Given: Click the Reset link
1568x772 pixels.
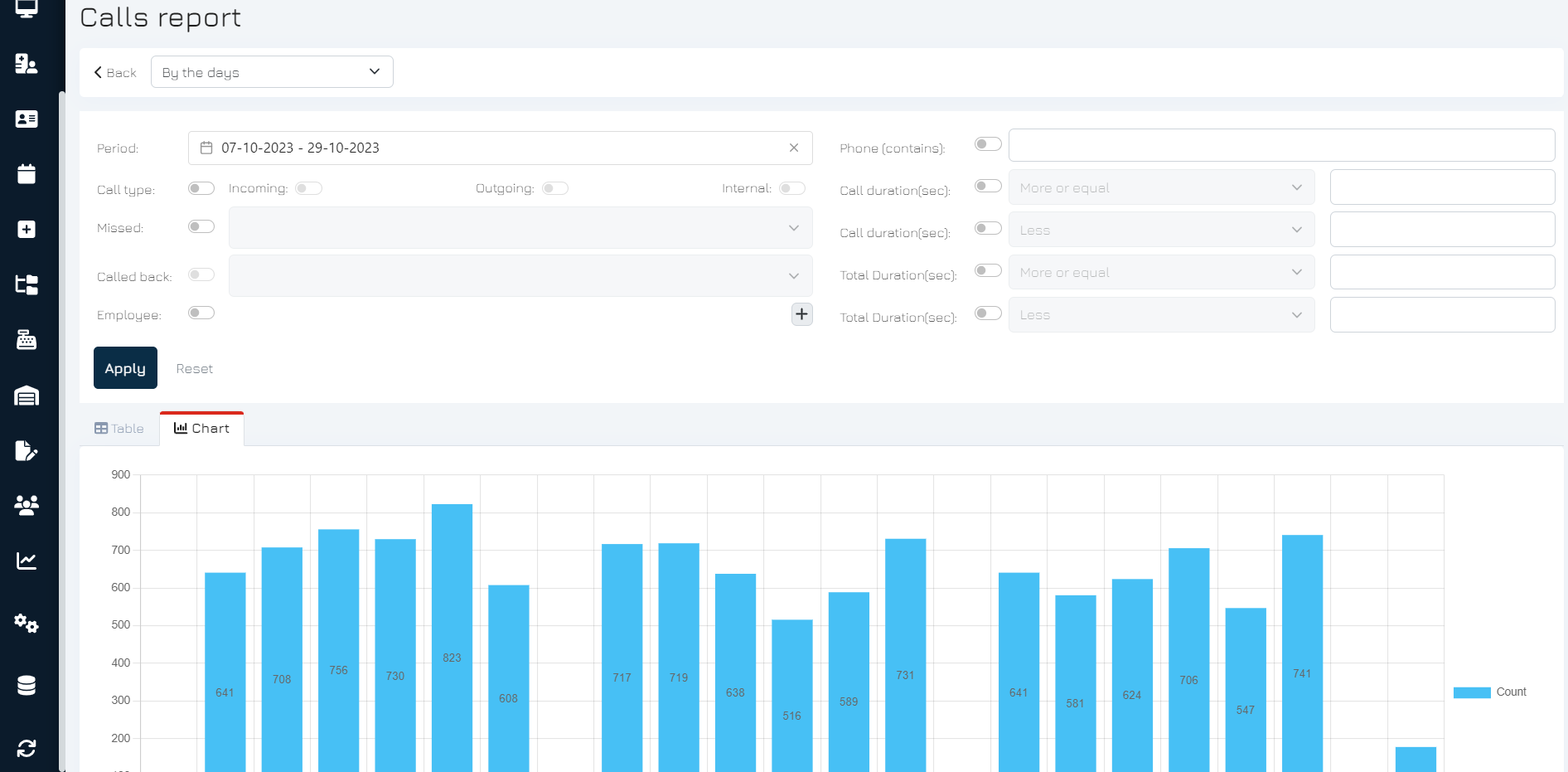Looking at the screenshot, I should [x=194, y=369].
